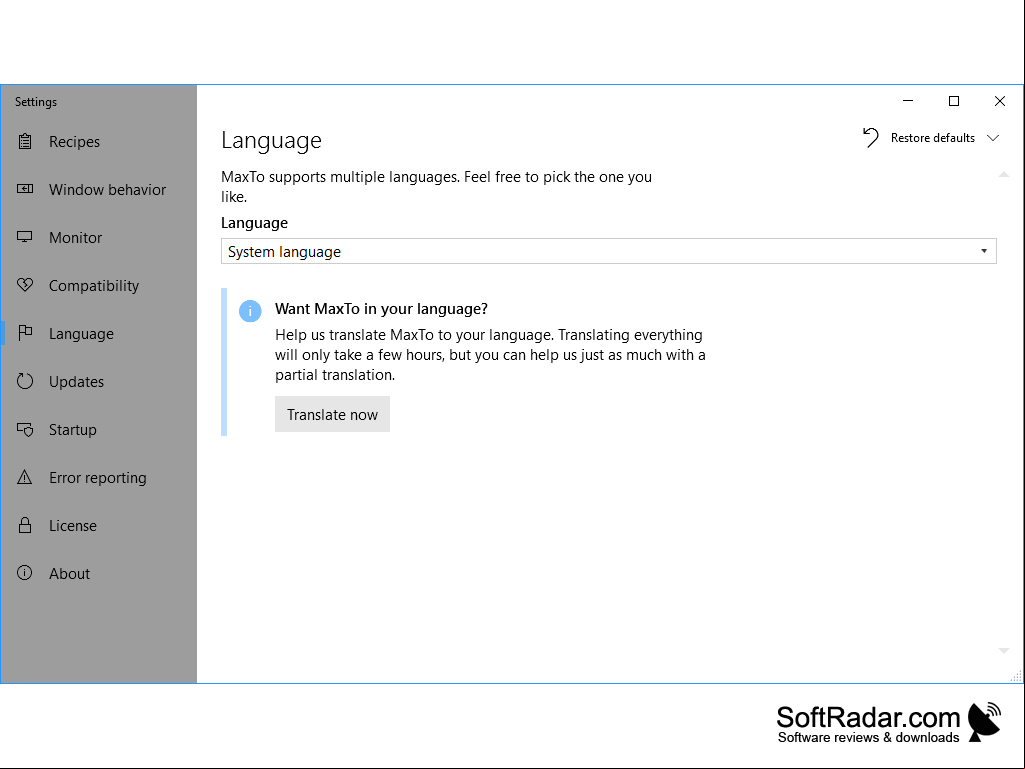Expand the Restore defaults chevron
The height and width of the screenshot is (769, 1025).
point(993,138)
